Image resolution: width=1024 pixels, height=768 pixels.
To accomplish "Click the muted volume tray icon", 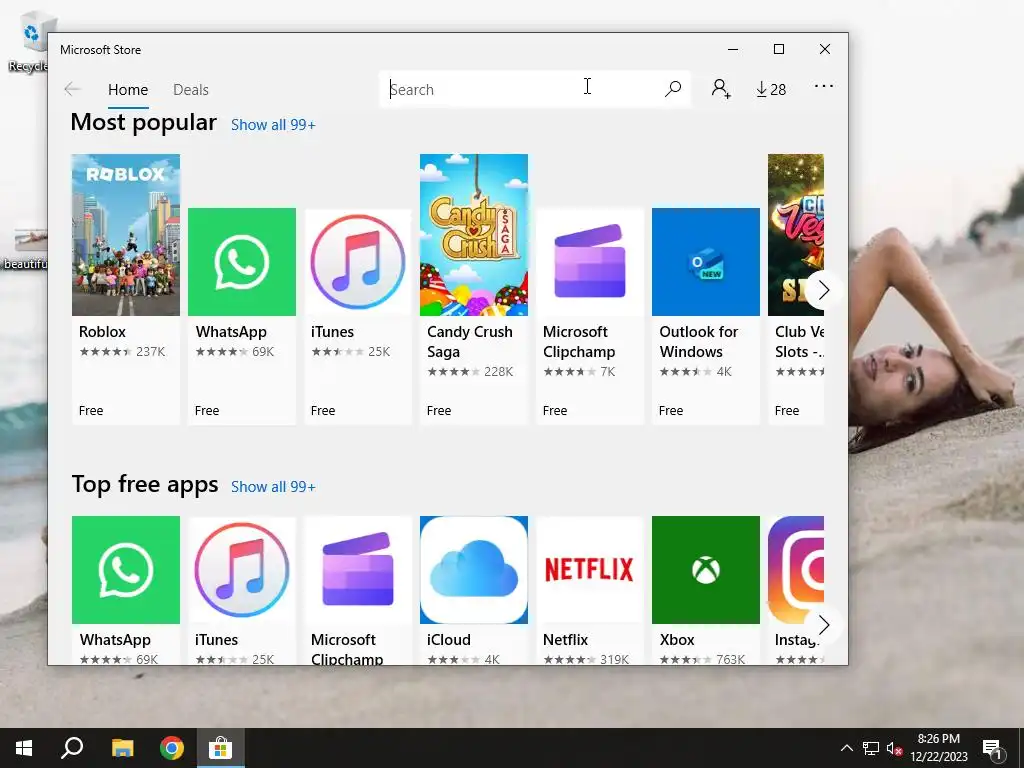I will 895,748.
